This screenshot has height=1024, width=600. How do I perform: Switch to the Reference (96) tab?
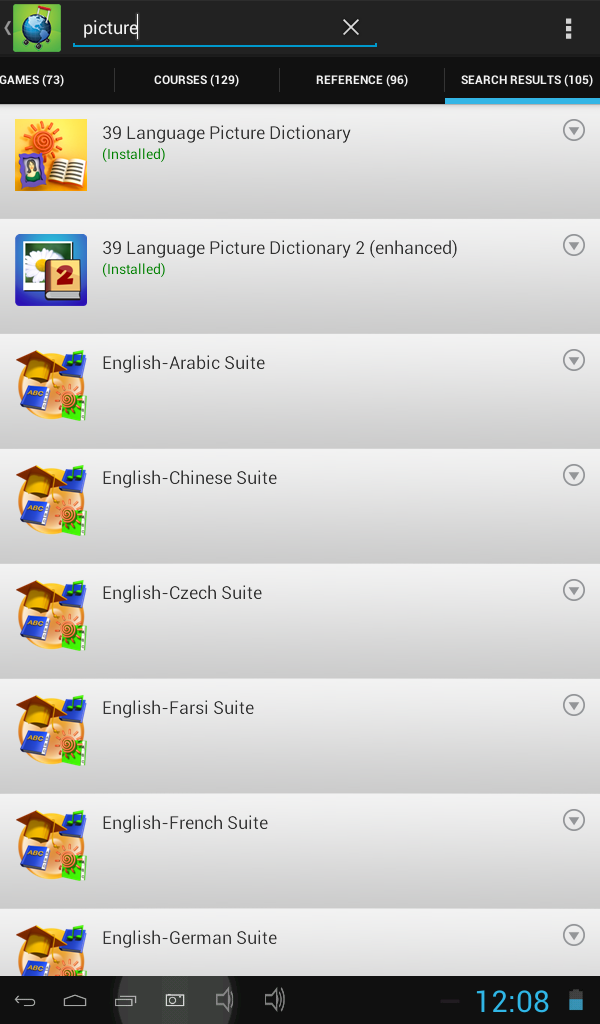[362, 80]
